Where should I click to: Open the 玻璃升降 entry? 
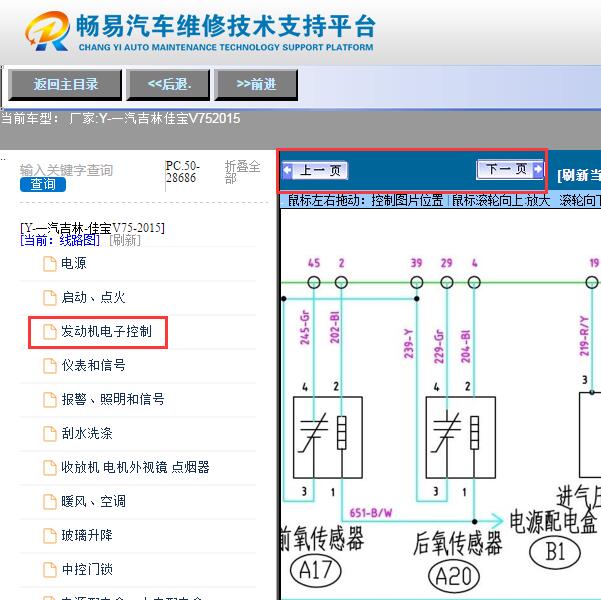click(x=87, y=535)
